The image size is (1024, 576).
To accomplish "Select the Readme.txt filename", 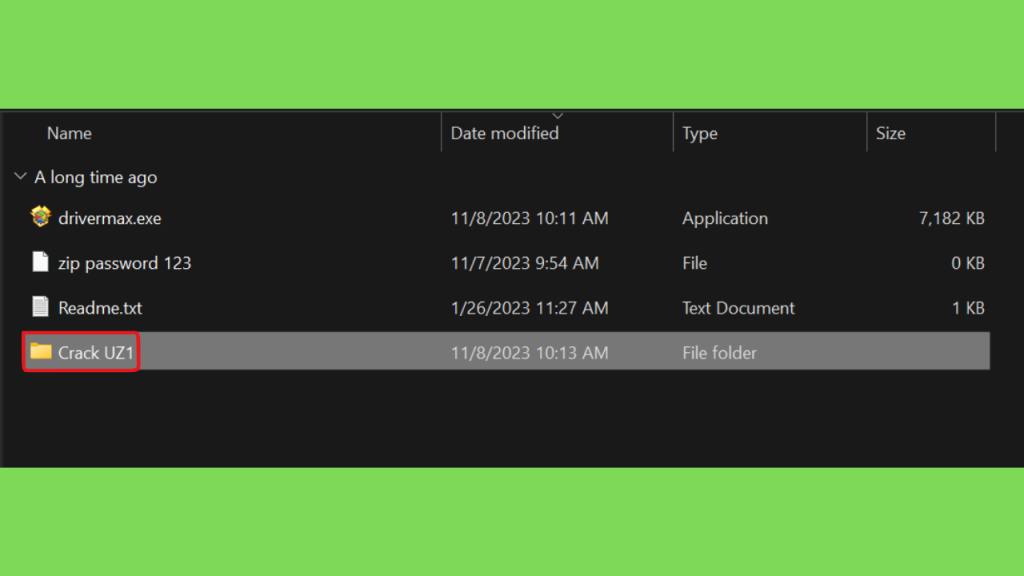I will [100, 308].
